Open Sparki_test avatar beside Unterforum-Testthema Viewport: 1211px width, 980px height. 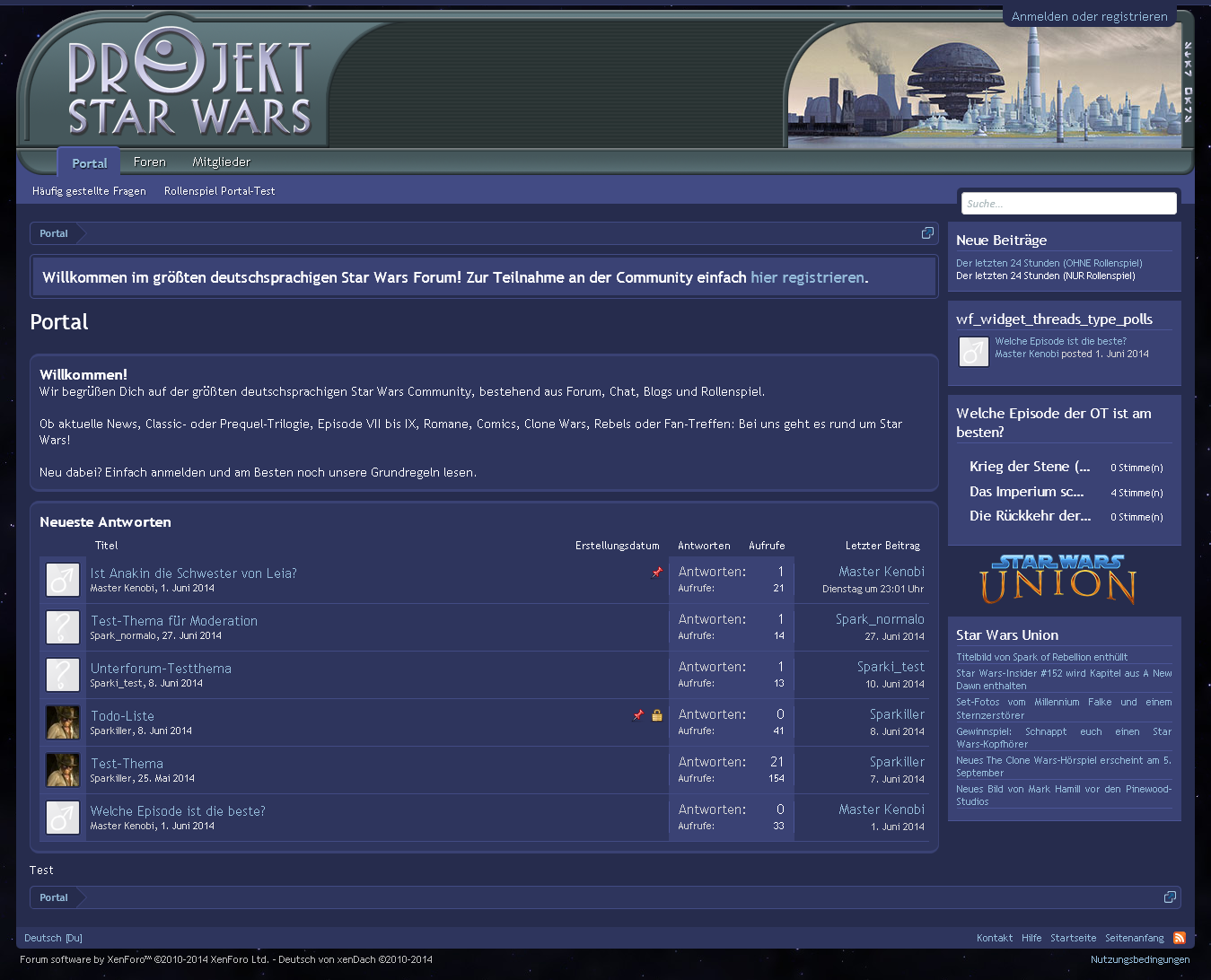click(x=63, y=675)
